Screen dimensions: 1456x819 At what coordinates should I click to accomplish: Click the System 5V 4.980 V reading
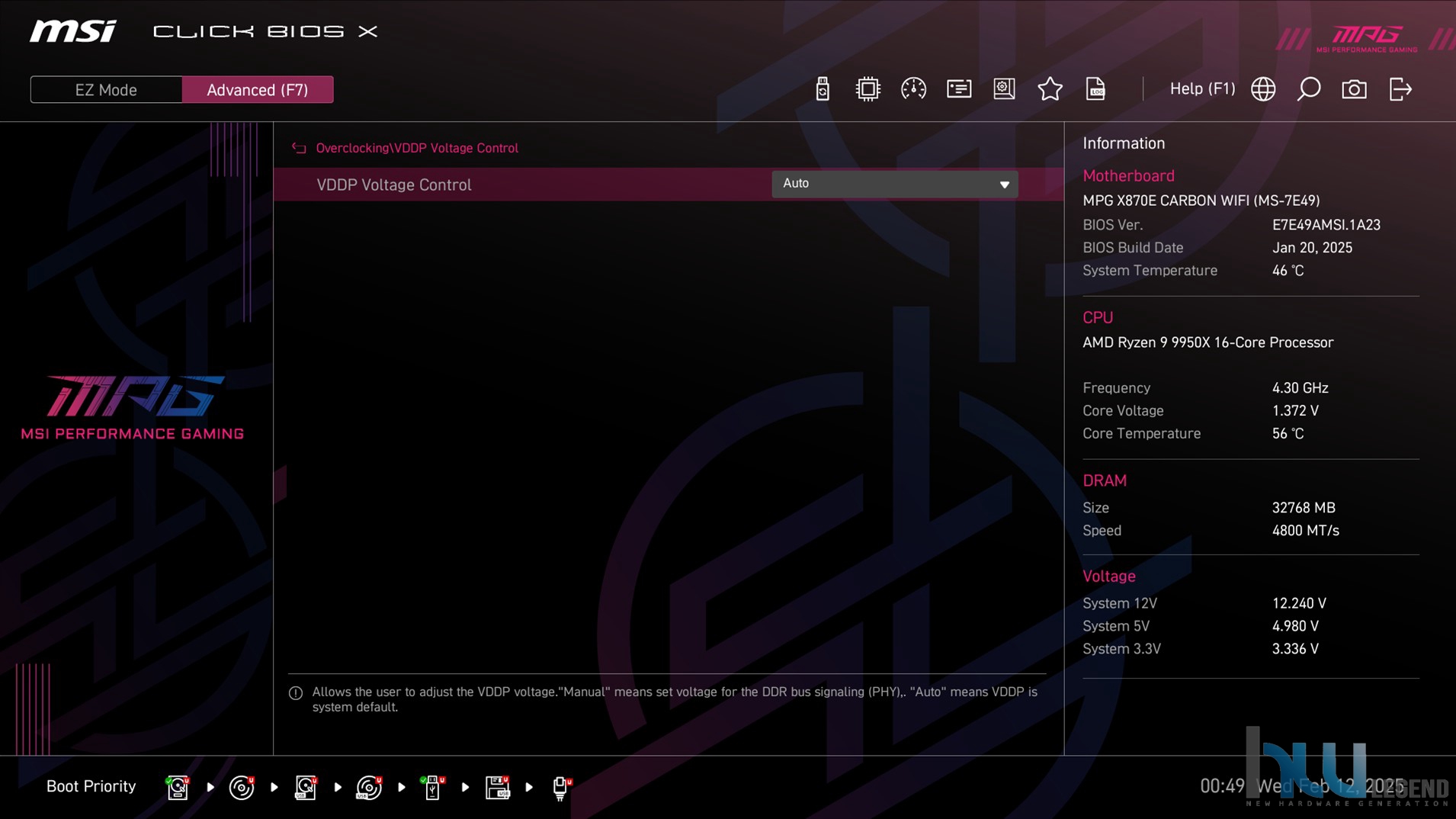click(1294, 626)
